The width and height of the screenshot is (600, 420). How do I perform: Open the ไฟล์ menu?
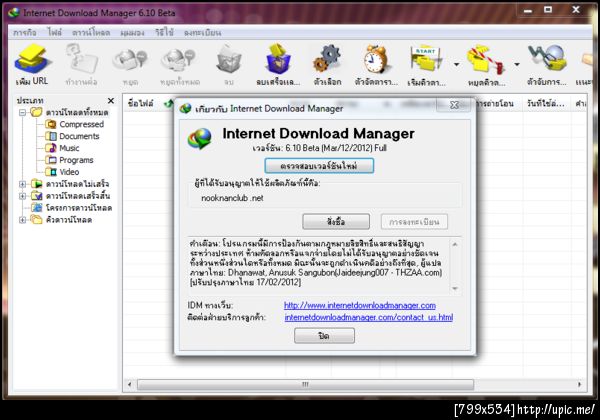[x=54, y=32]
